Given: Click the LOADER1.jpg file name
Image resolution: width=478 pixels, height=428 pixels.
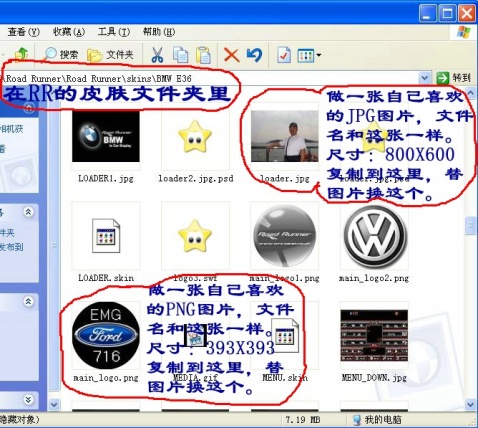Looking at the screenshot, I should 106,179.
